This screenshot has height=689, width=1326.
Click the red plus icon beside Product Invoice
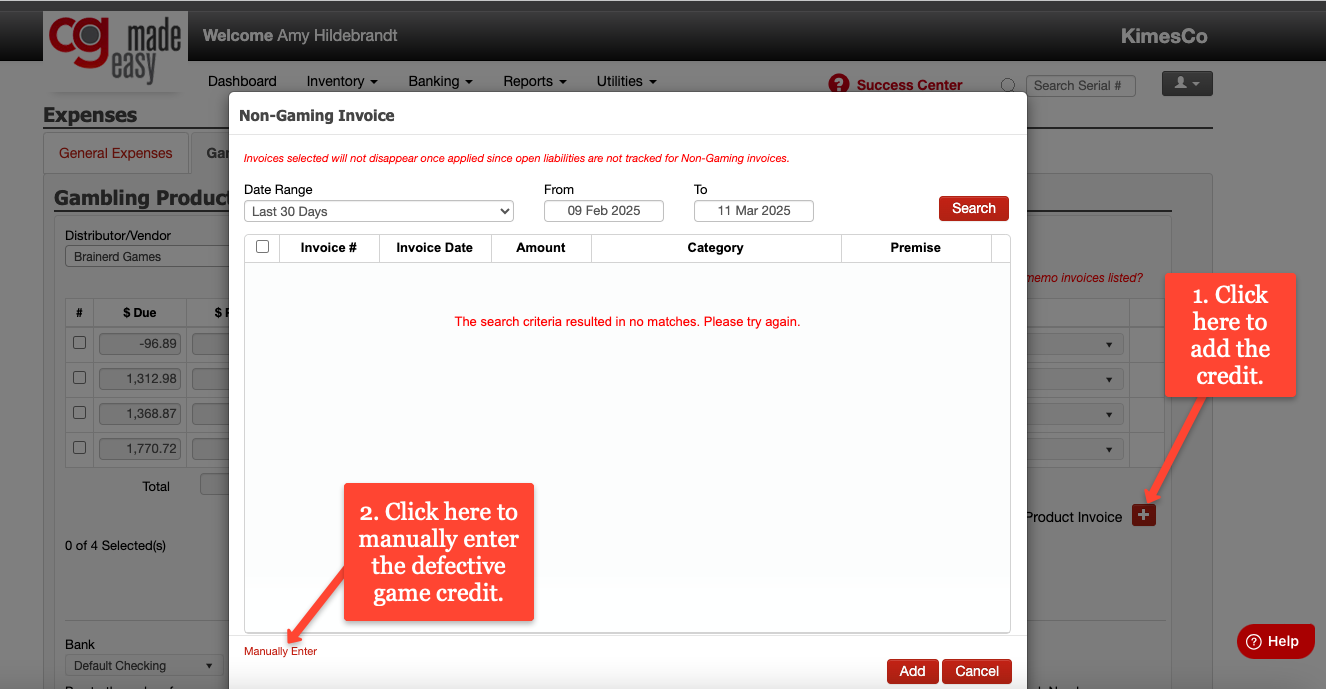pos(1144,515)
